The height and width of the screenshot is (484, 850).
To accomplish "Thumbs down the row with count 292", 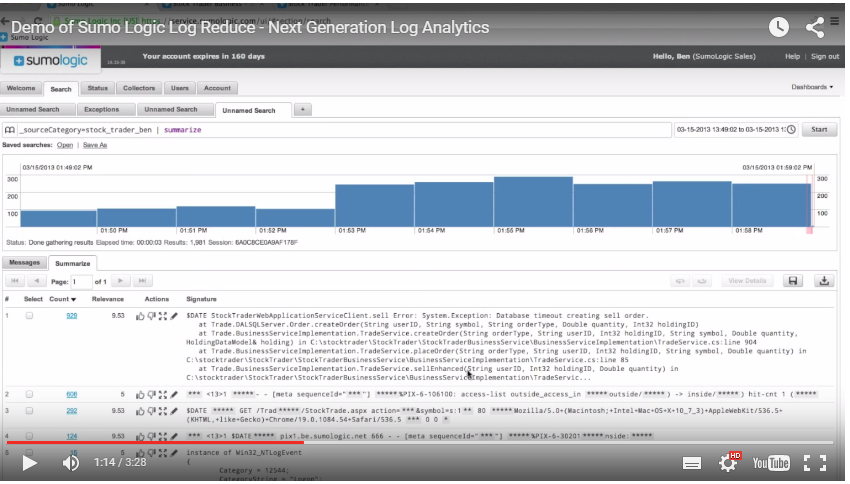I will [x=151, y=411].
